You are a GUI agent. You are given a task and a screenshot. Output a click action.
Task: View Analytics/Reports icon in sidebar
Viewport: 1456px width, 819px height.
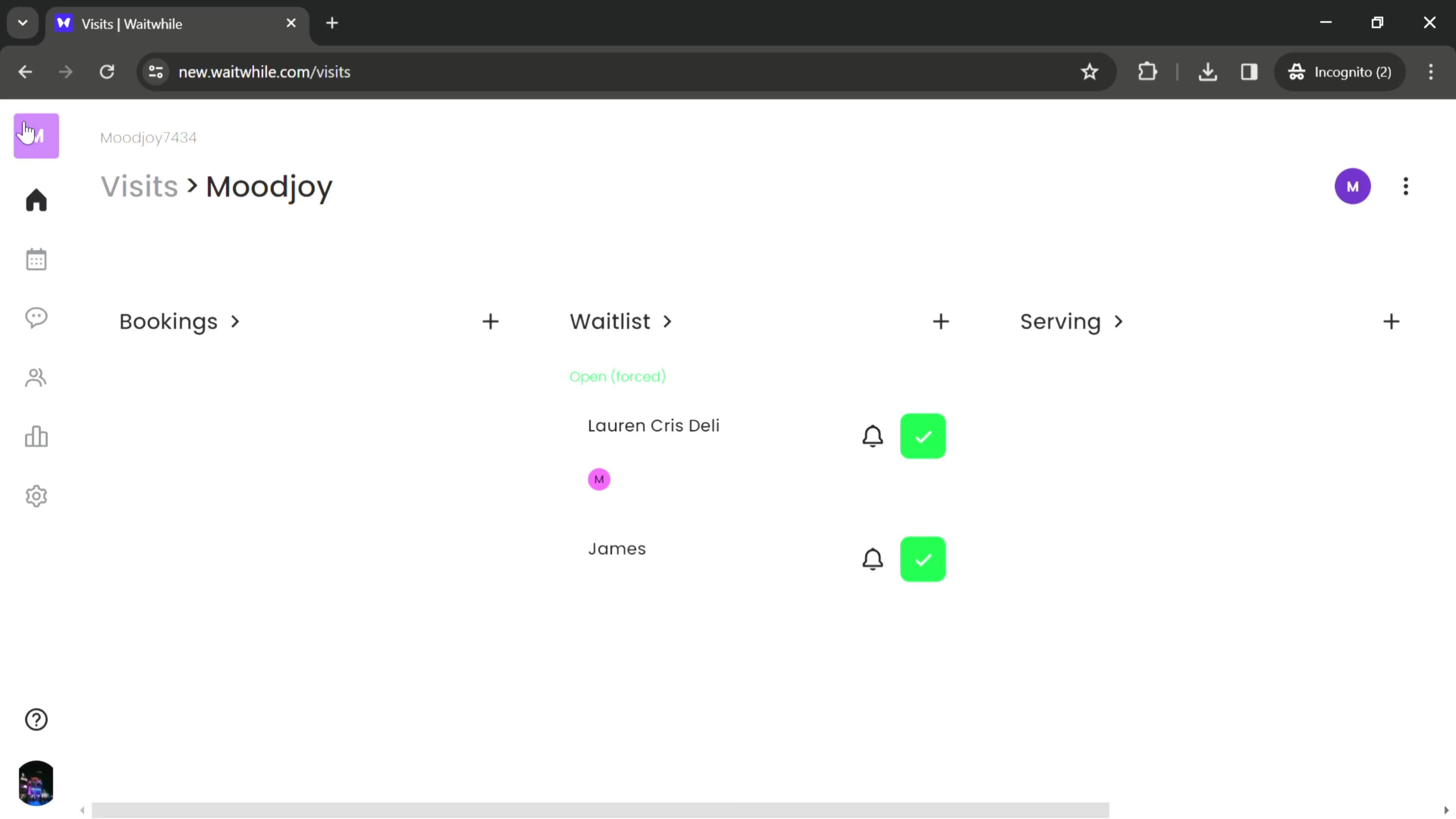pos(36,437)
